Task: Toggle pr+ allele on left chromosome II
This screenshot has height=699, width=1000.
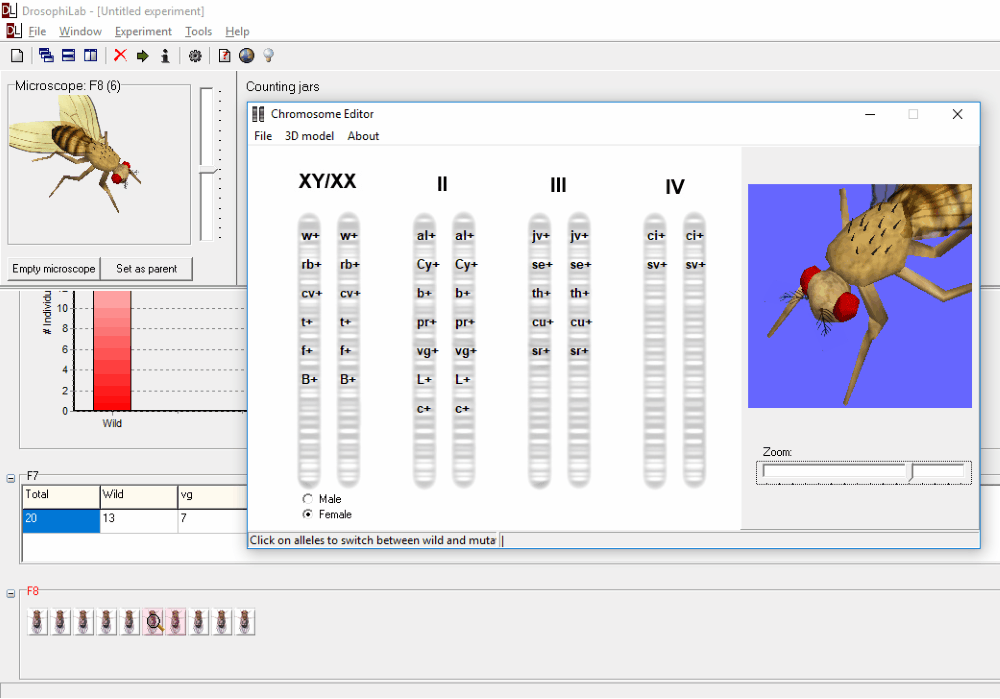Action: coord(427,323)
